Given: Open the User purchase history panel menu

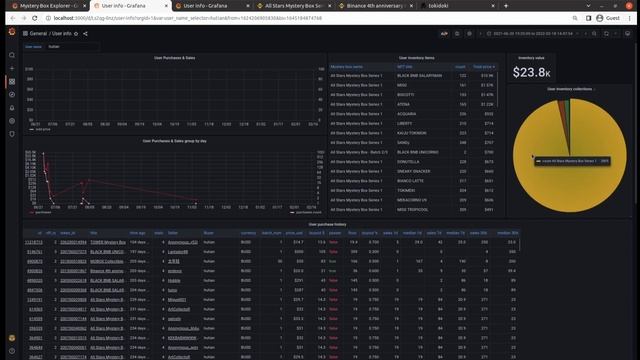Looking at the screenshot, I should (327, 224).
